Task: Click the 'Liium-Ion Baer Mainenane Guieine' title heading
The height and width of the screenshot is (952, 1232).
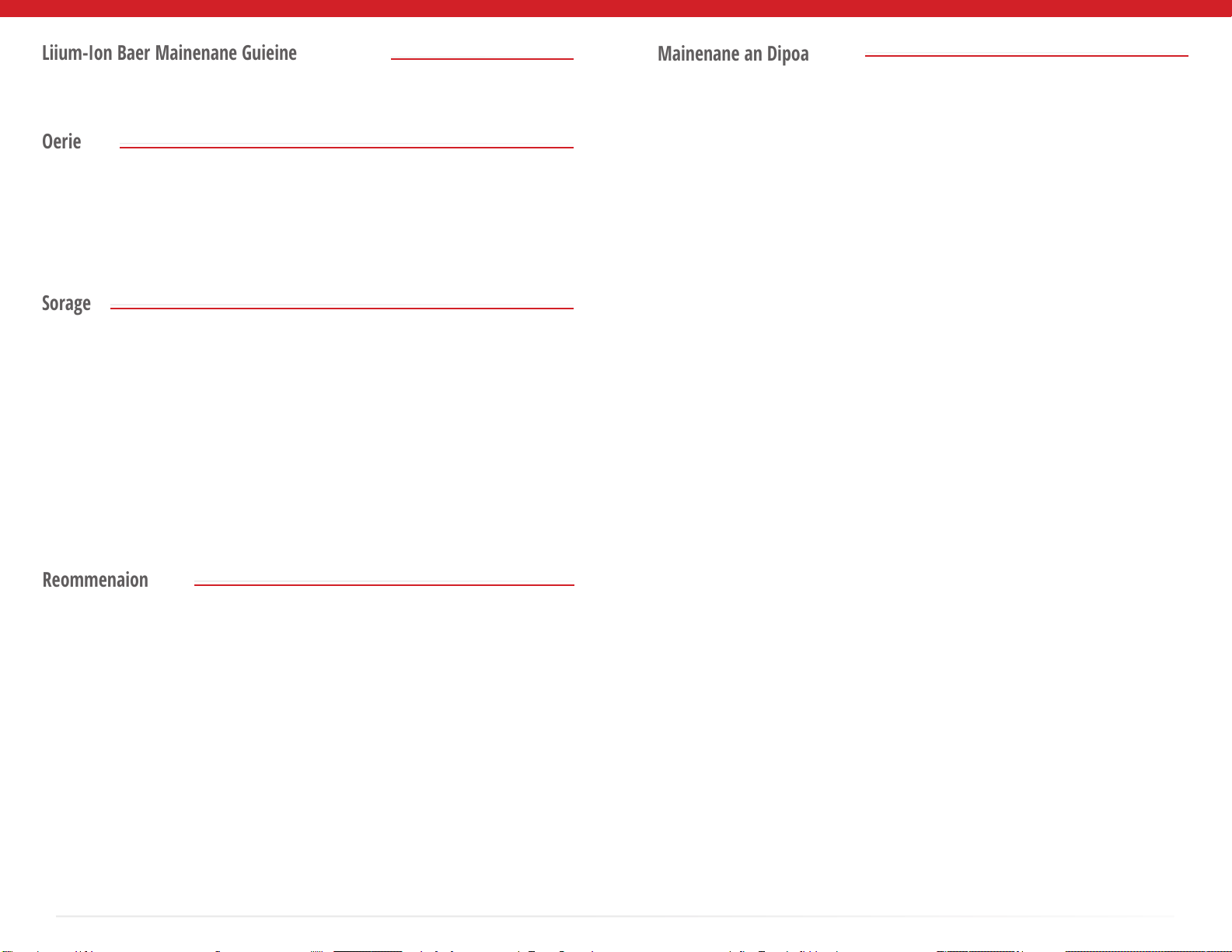Action: [169, 53]
